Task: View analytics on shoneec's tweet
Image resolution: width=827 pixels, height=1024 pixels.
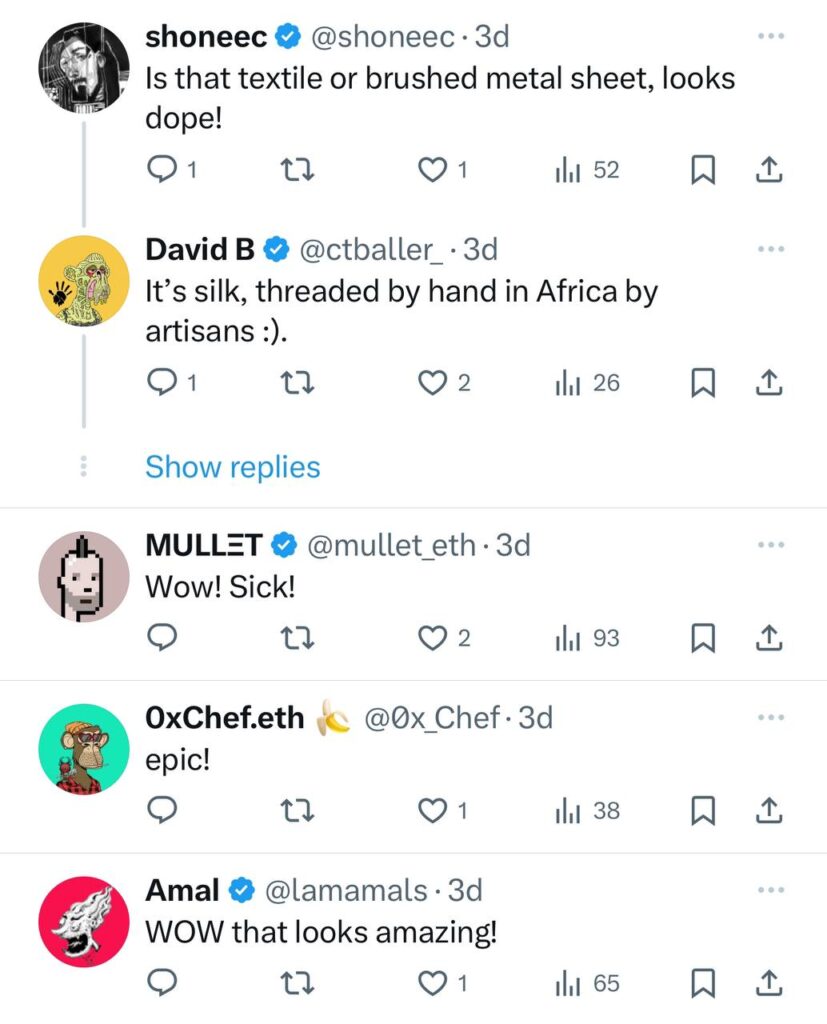Action: tap(587, 171)
